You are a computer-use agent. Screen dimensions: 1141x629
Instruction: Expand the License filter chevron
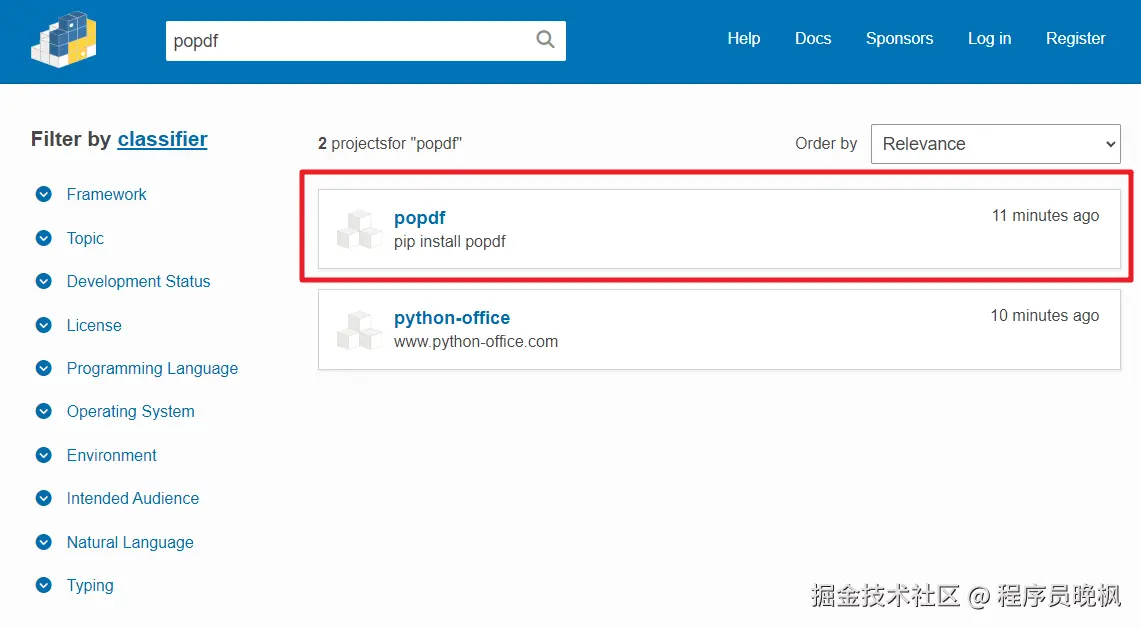[44, 325]
